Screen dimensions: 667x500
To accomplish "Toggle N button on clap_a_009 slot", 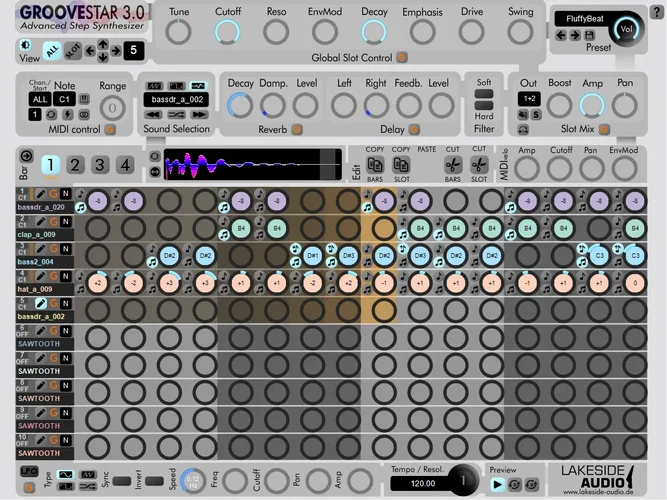I will (x=66, y=221).
